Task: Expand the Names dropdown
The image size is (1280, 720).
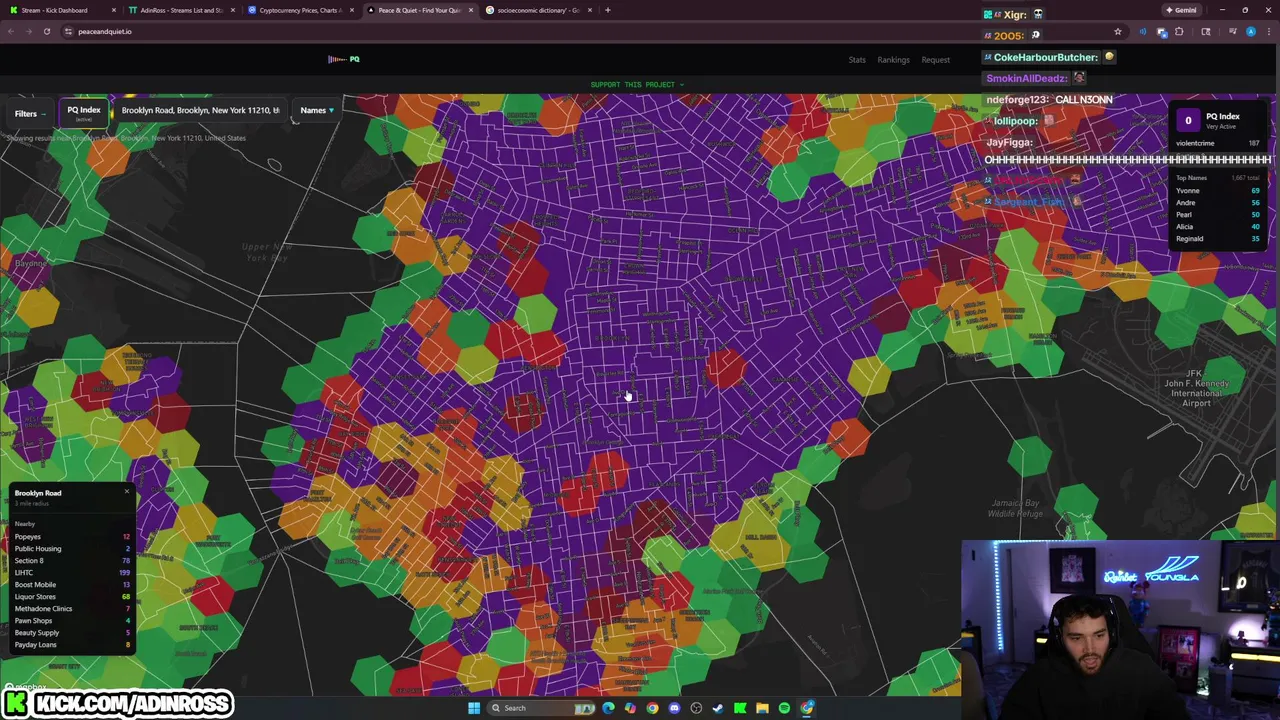Action: [x=317, y=110]
